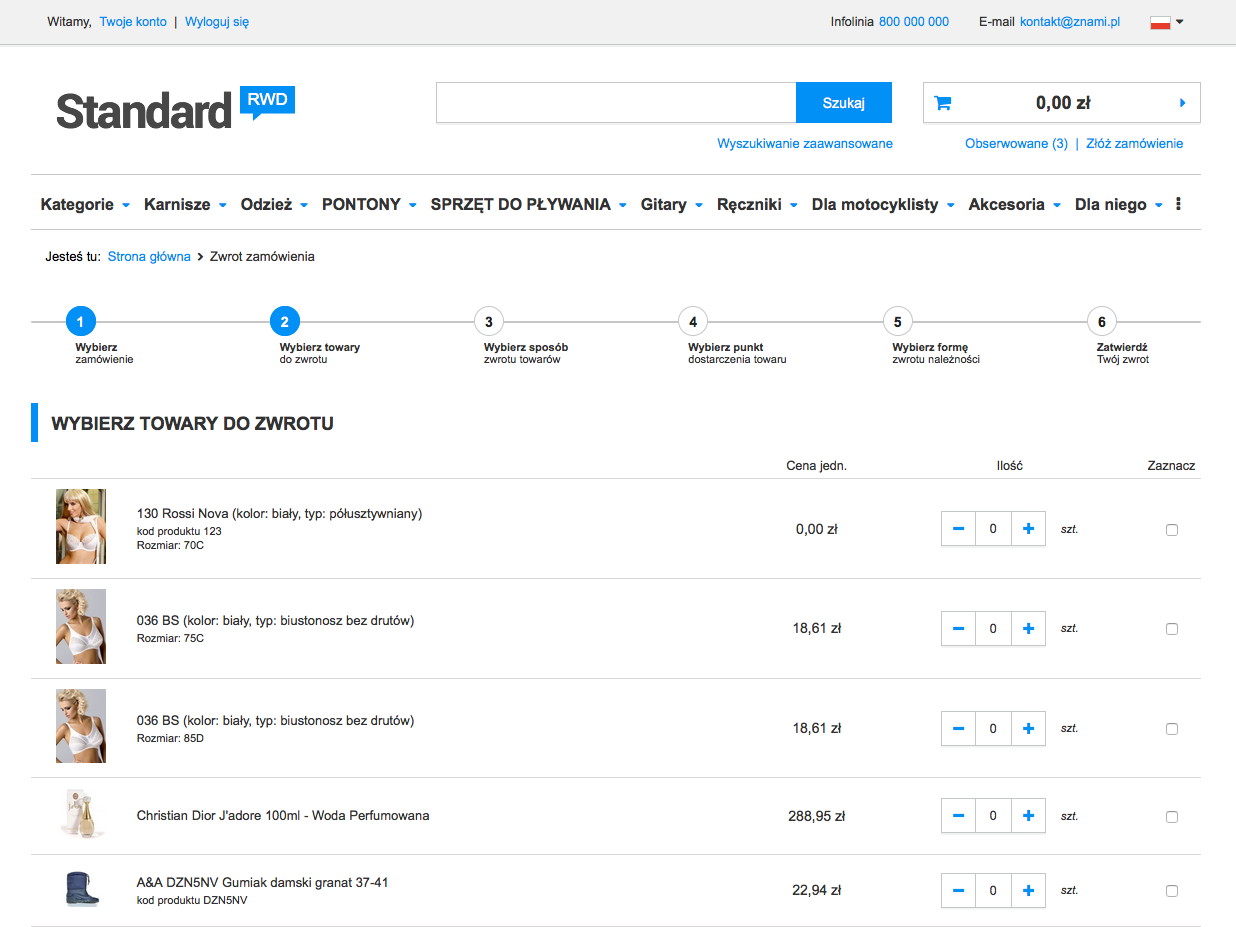Screen dimensions: 1236x927
Task: Click the arrow icon in cart box
Action: click(1182, 103)
